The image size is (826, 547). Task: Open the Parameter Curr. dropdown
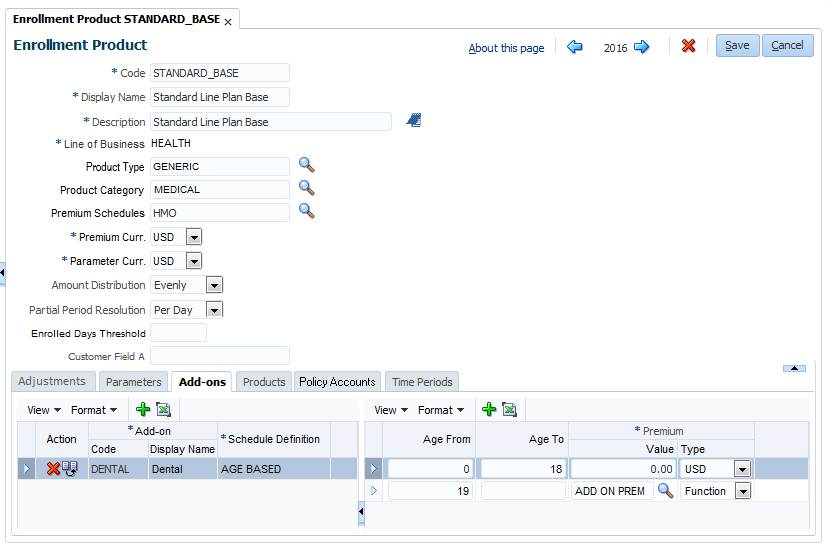pyautogui.click(x=194, y=261)
